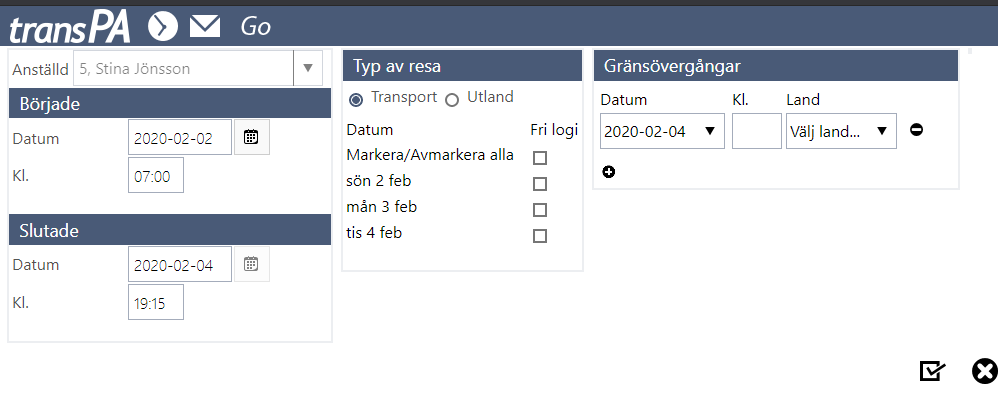Click the 'Anställd' label

point(41,69)
